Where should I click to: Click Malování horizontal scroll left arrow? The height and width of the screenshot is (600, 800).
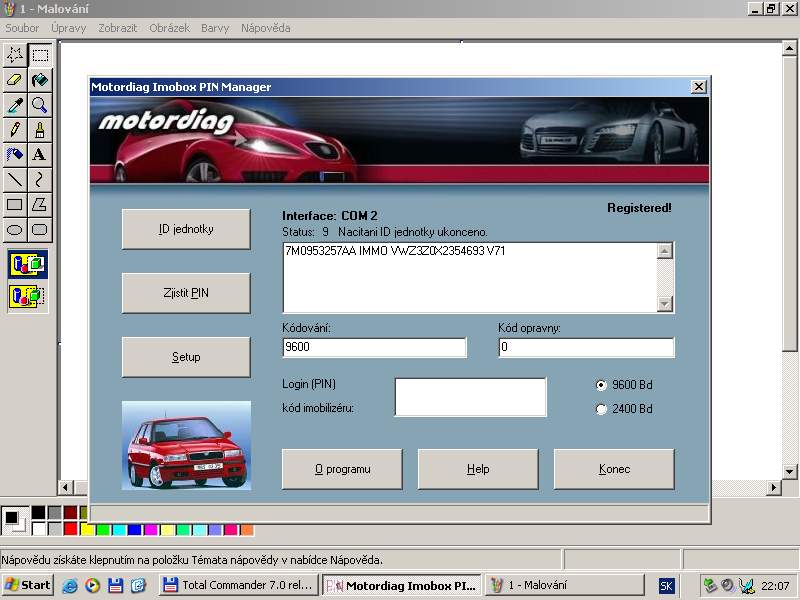point(65,487)
